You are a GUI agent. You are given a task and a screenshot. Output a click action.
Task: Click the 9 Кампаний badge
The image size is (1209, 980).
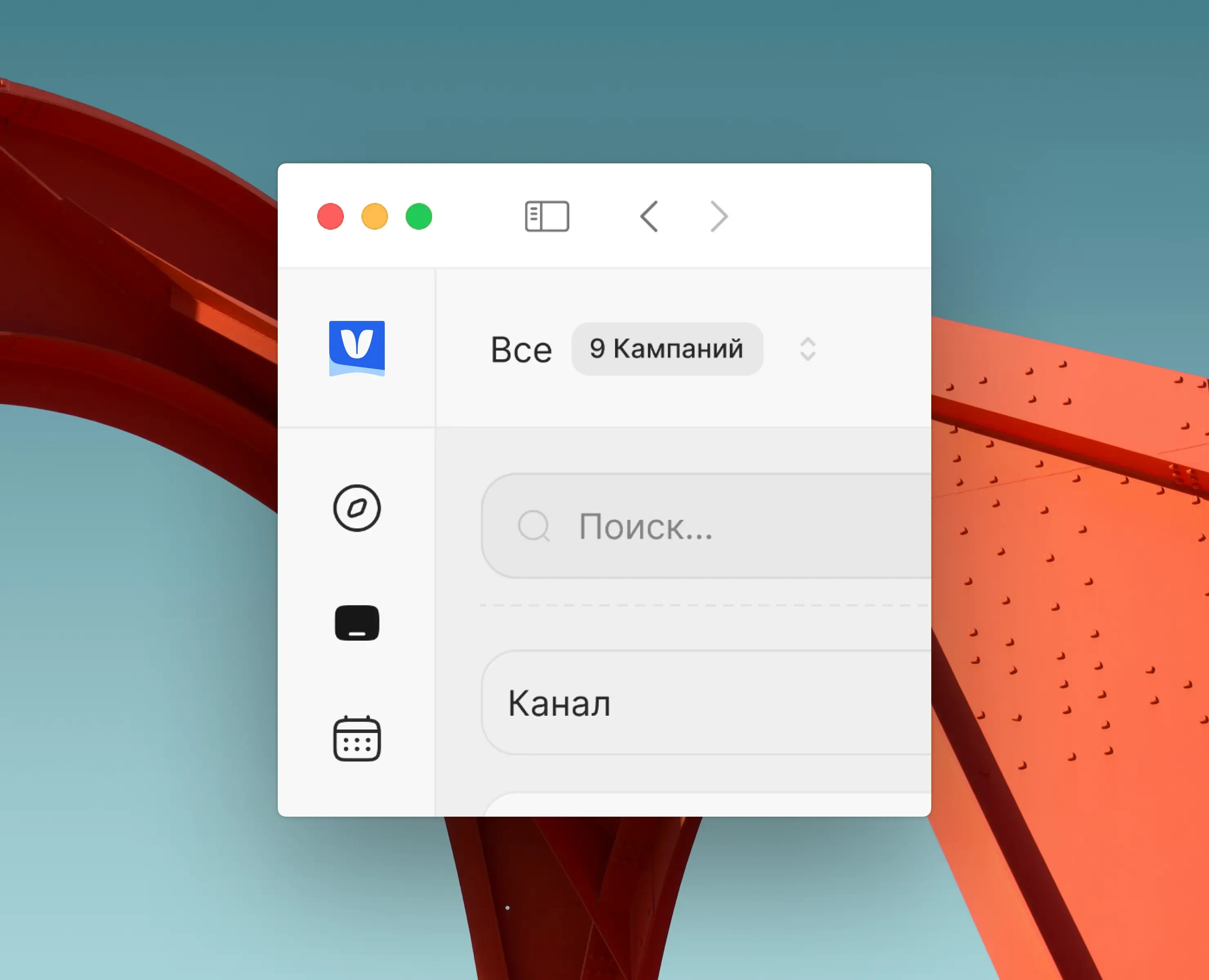(667, 349)
